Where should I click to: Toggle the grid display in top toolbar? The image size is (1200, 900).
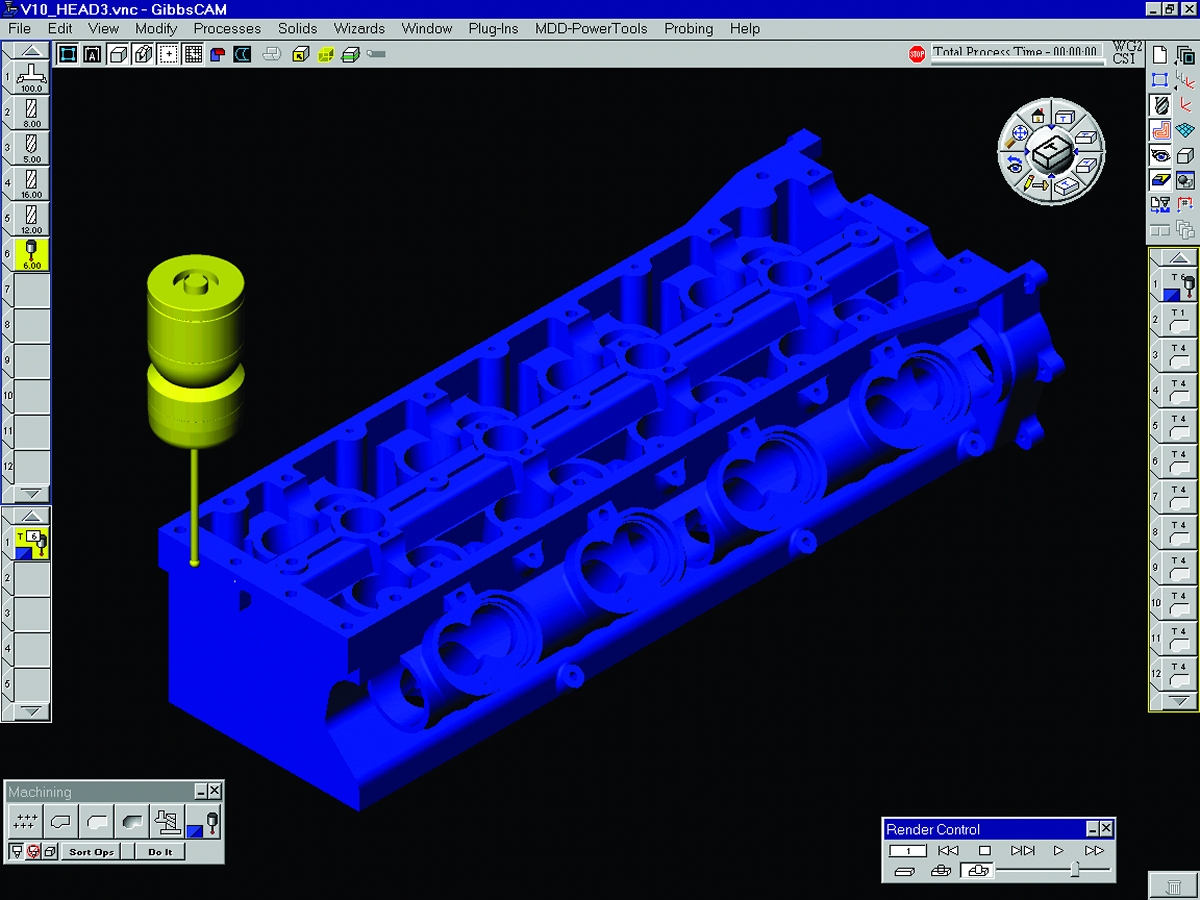pos(193,54)
